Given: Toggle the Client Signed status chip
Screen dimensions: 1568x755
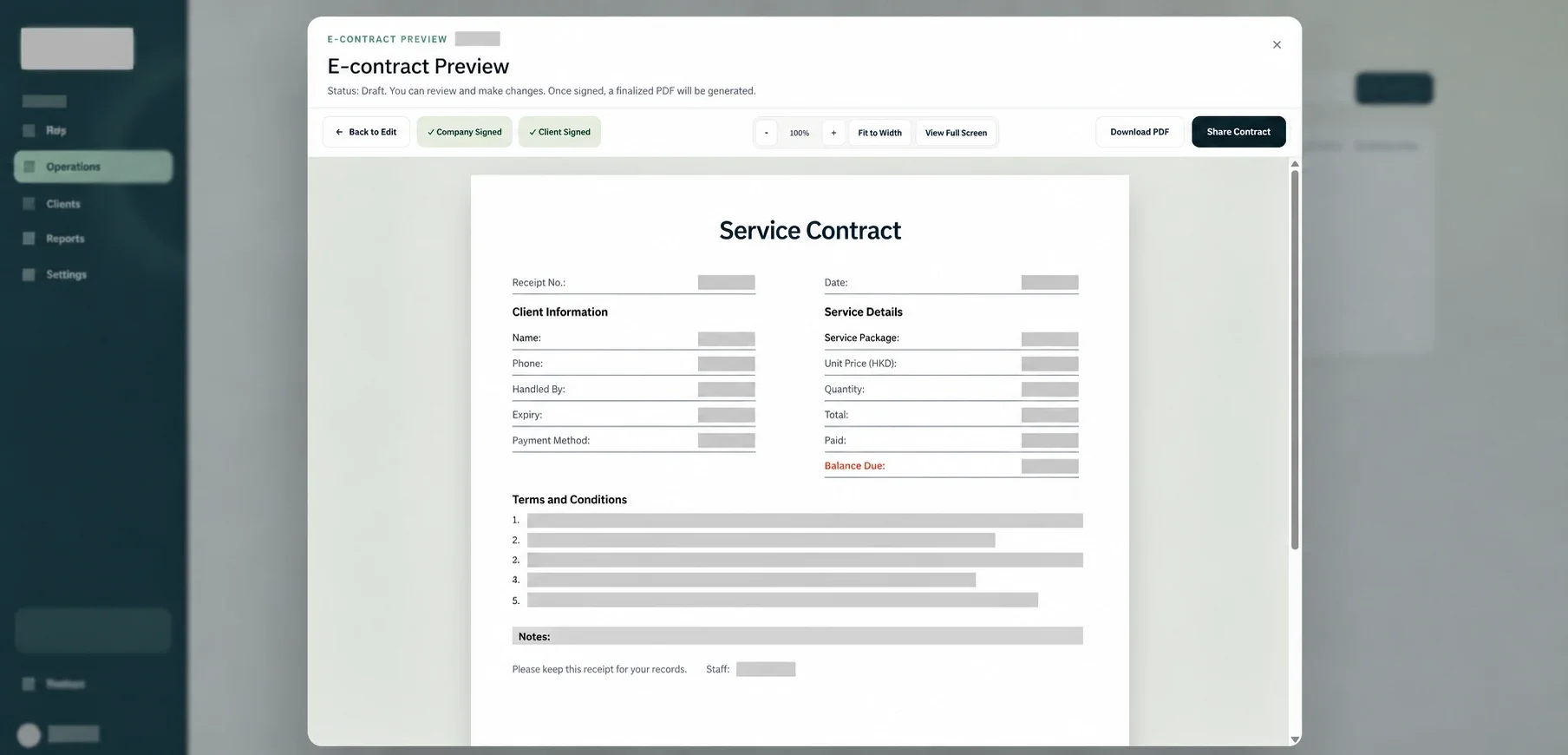Looking at the screenshot, I should (559, 132).
